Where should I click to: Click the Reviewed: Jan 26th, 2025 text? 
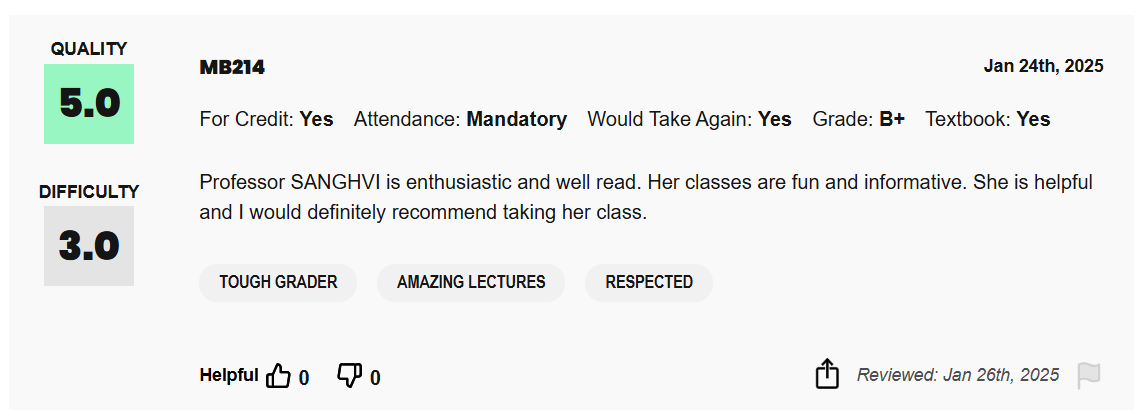tap(957, 375)
